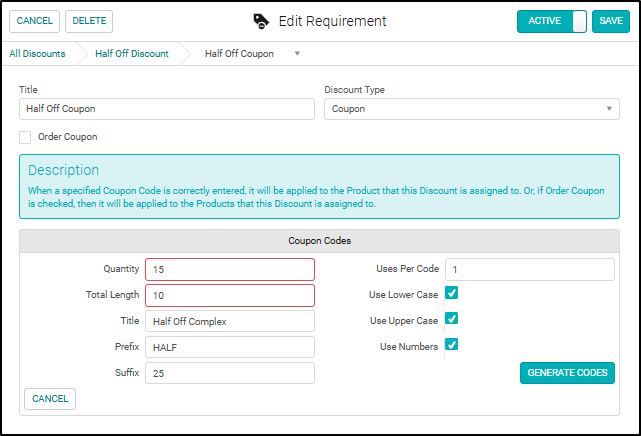Screen dimensions: 641x436
Task: Click the Discount Type label
Action: coord(354,89)
